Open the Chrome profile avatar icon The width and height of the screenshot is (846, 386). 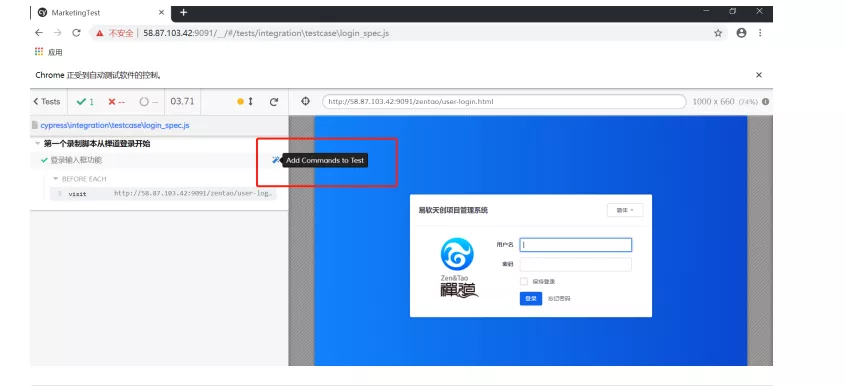[741, 33]
